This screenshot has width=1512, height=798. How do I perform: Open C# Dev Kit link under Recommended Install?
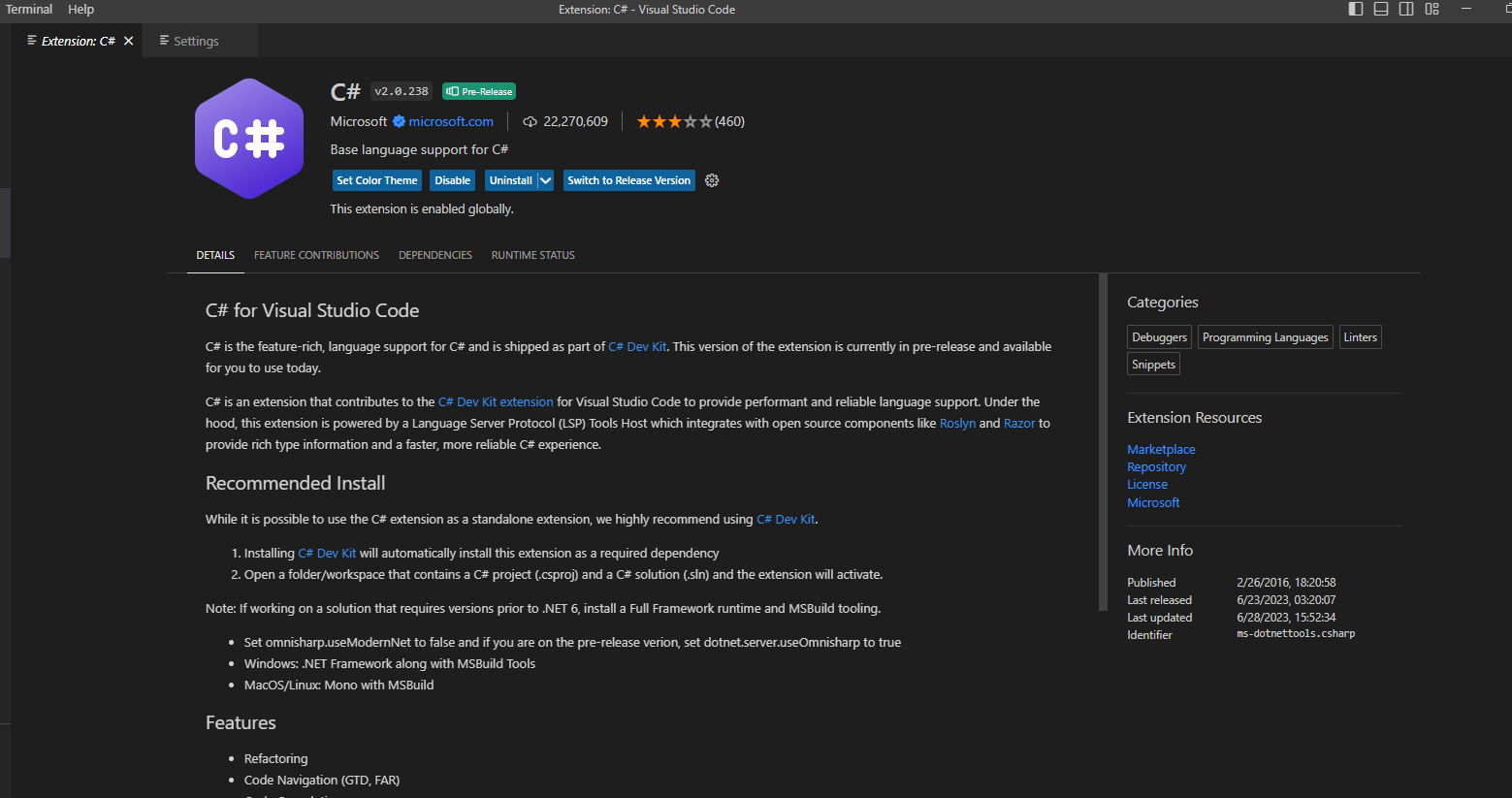coord(786,519)
